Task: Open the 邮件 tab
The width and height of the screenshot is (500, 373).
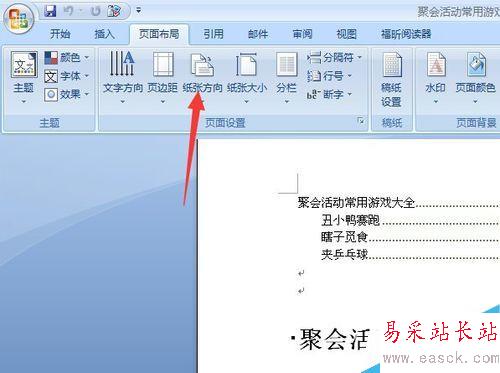Action: (x=258, y=34)
